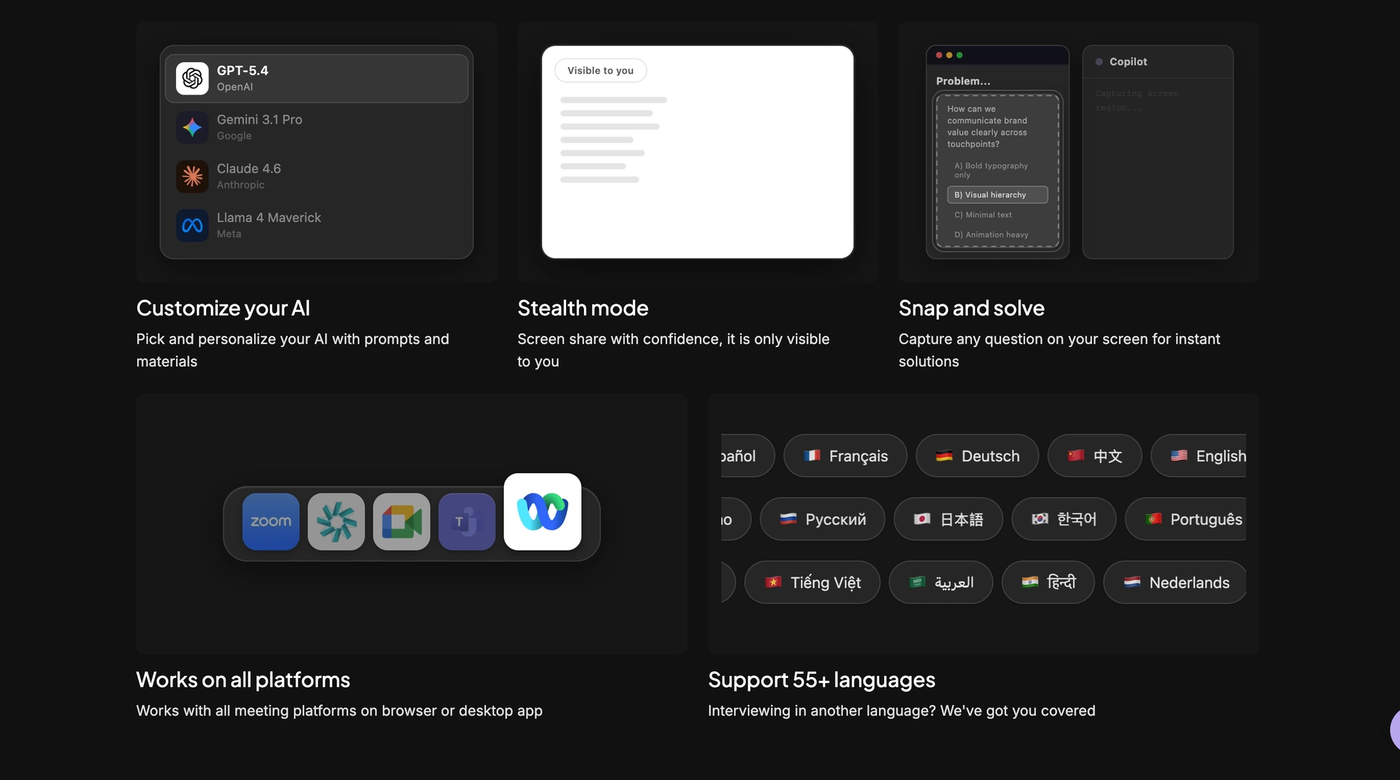Click the Russian flag icon
Image resolution: width=1400 pixels, height=780 pixels.
click(x=788, y=519)
